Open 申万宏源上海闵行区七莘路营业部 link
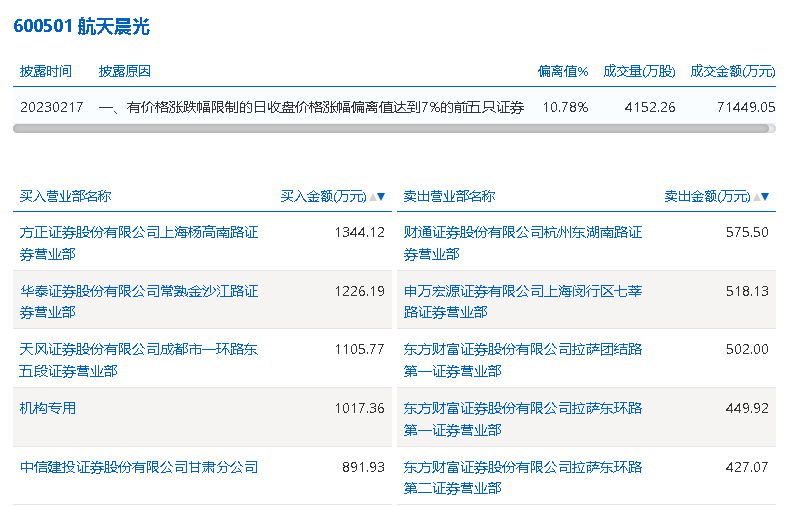789x506 pixels. [523, 301]
